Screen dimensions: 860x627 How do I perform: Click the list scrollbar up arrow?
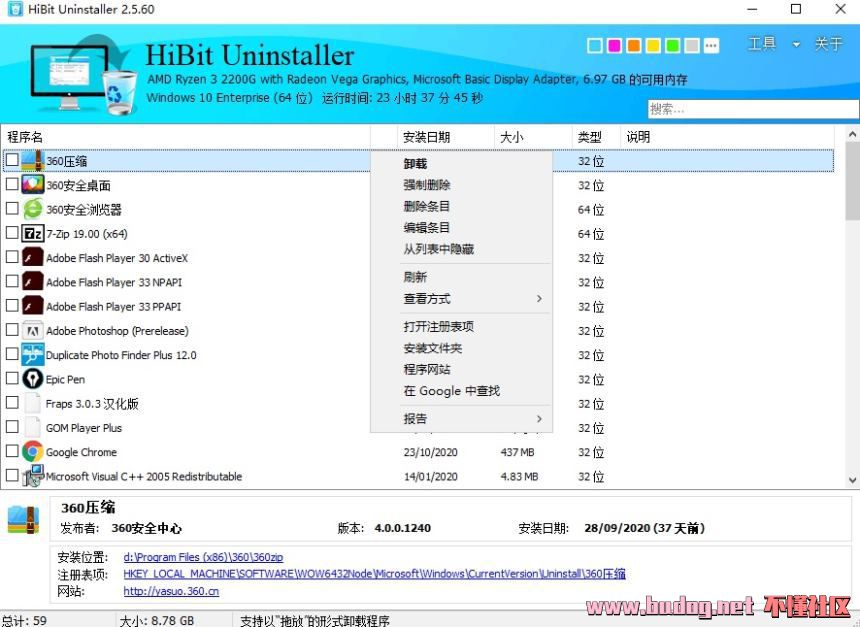(852, 133)
